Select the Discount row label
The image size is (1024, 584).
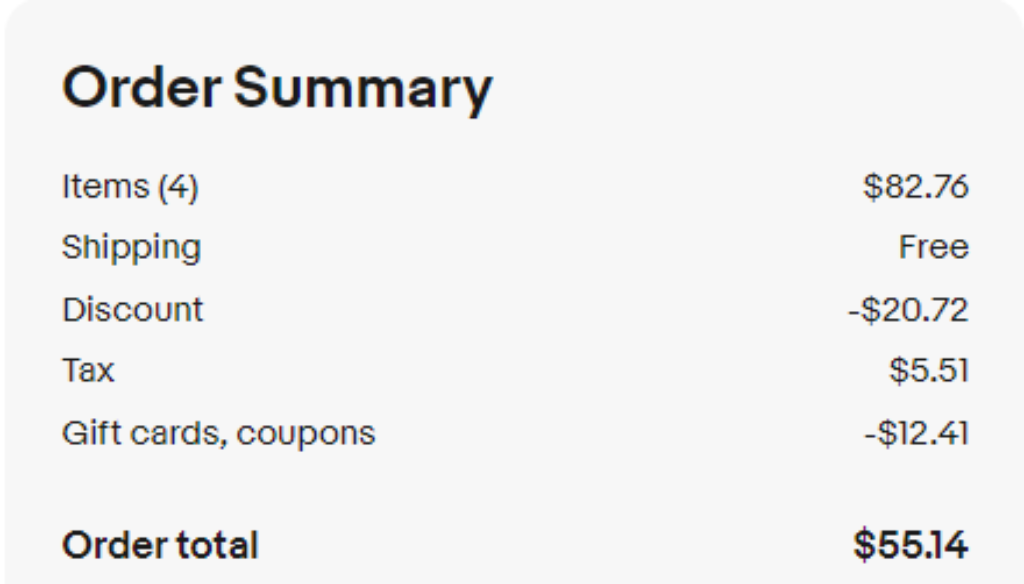pyautogui.click(x=133, y=310)
